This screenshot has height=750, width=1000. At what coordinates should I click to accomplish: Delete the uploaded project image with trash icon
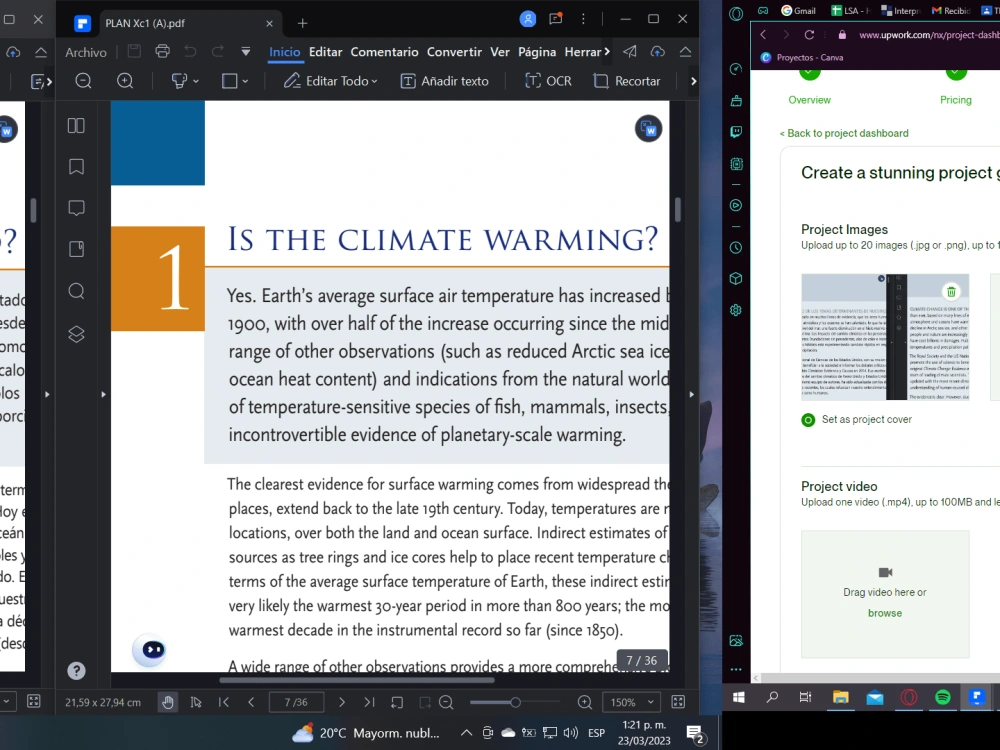(x=951, y=292)
